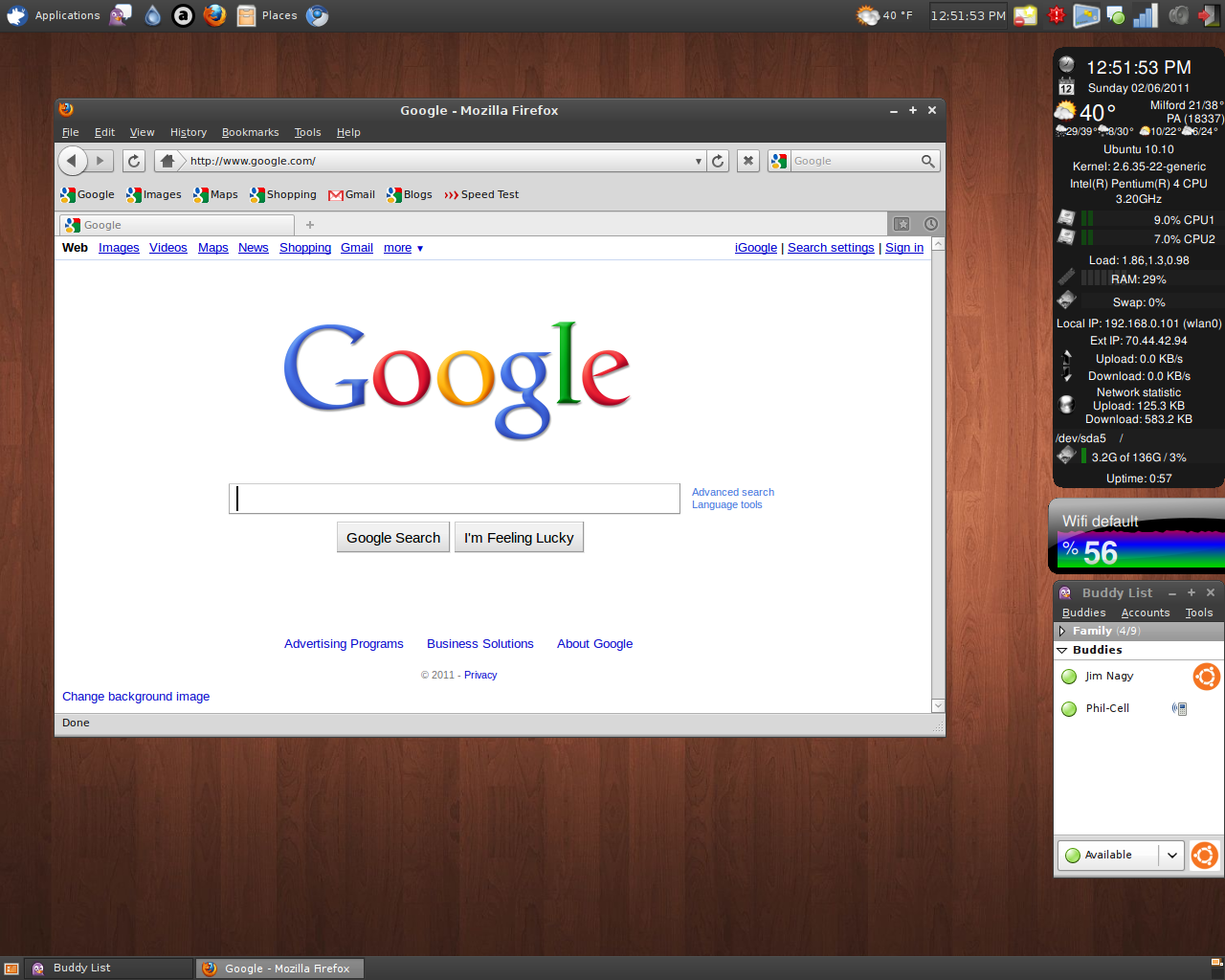The width and height of the screenshot is (1225, 980).
Task: Open Firefox Bookmarks menu
Action: 250,132
